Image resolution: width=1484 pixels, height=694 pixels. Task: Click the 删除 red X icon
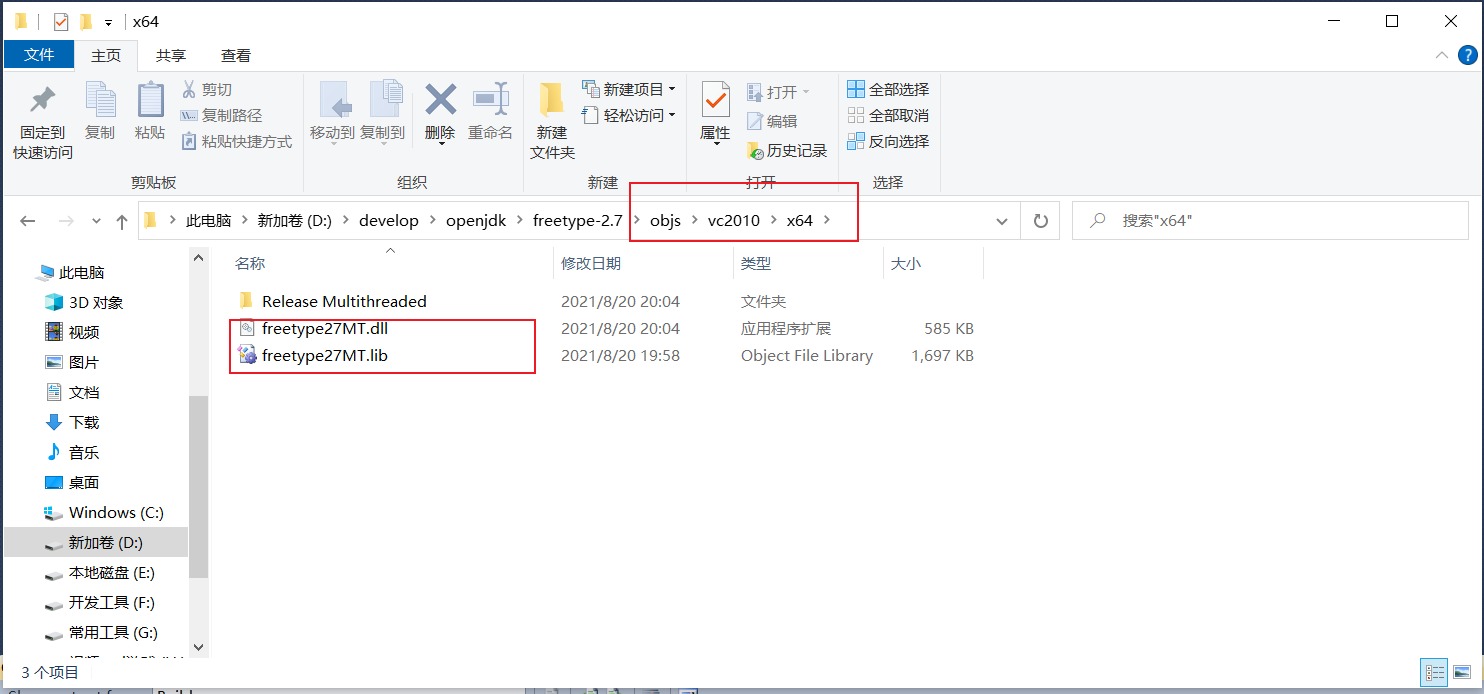coord(440,100)
